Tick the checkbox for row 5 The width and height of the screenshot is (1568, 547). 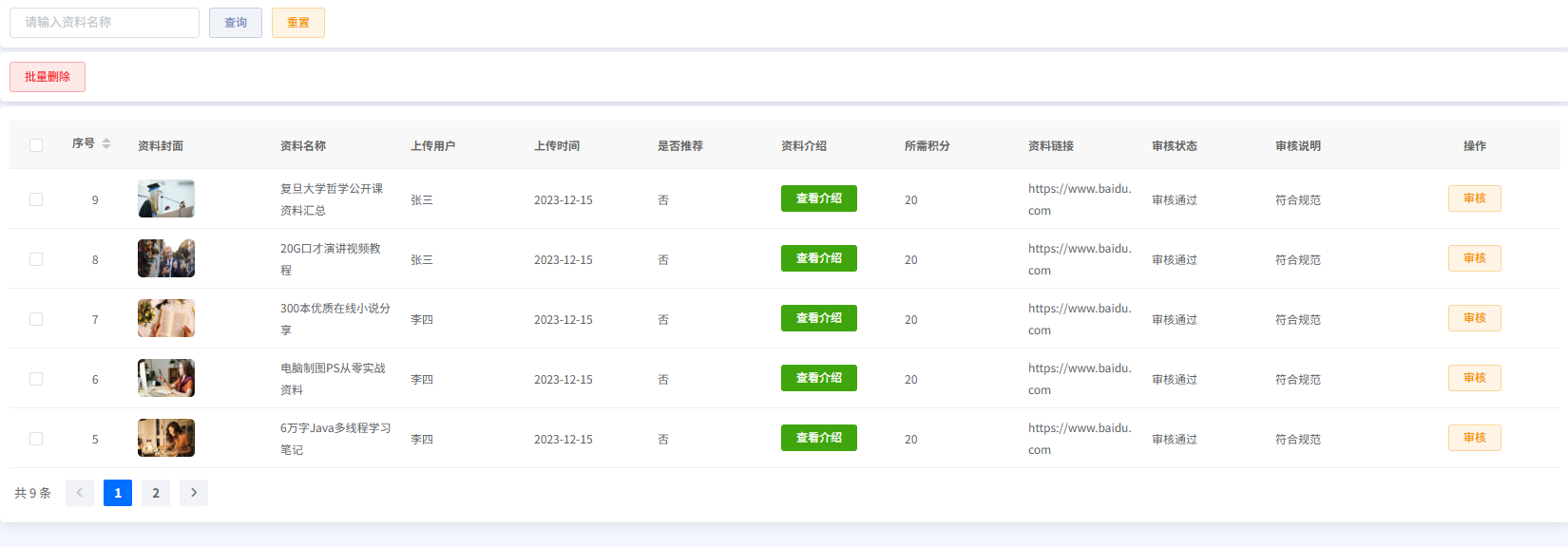pyautogui.click(x=36, y=439)
